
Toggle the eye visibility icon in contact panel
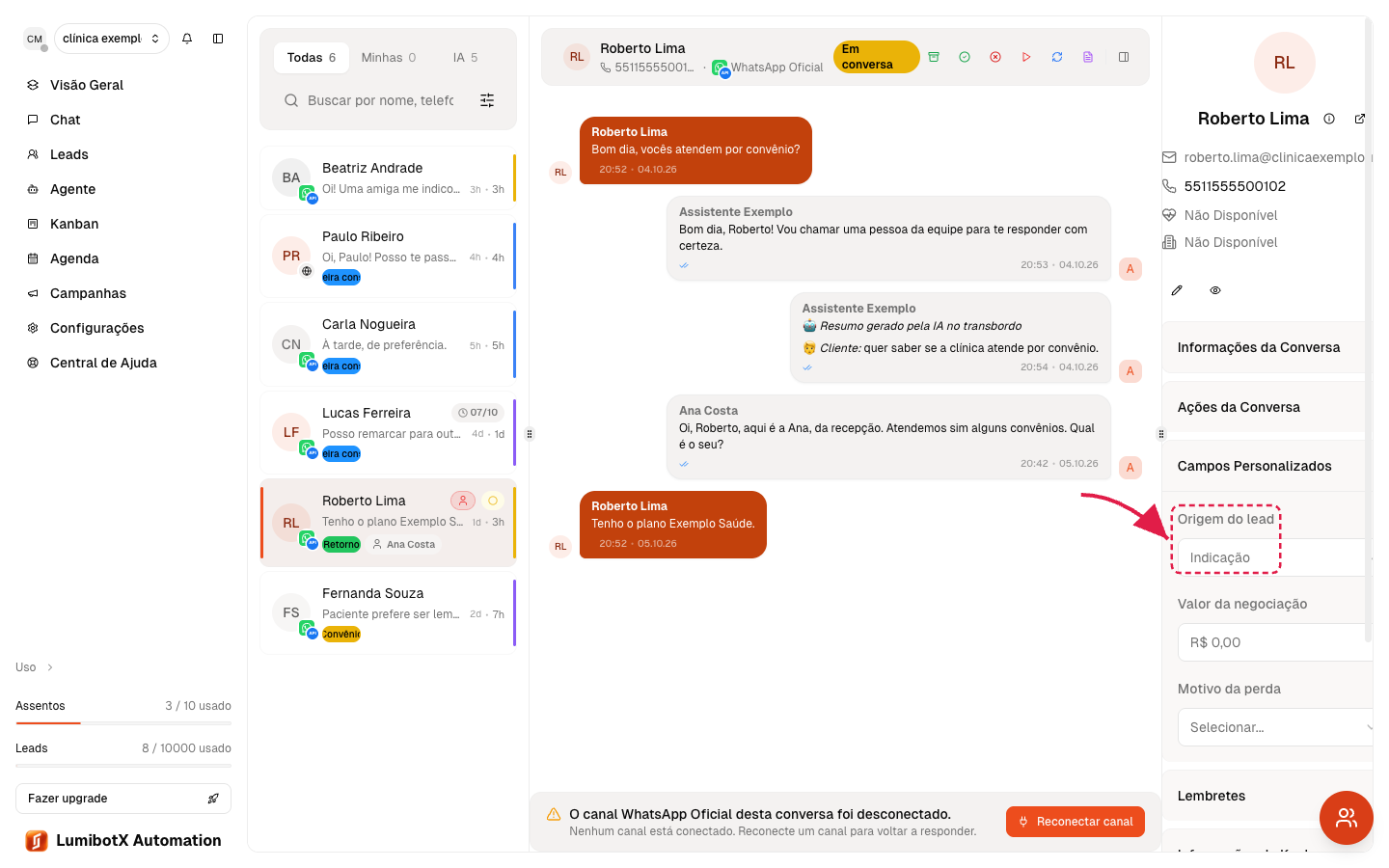tap(1215, 290)
